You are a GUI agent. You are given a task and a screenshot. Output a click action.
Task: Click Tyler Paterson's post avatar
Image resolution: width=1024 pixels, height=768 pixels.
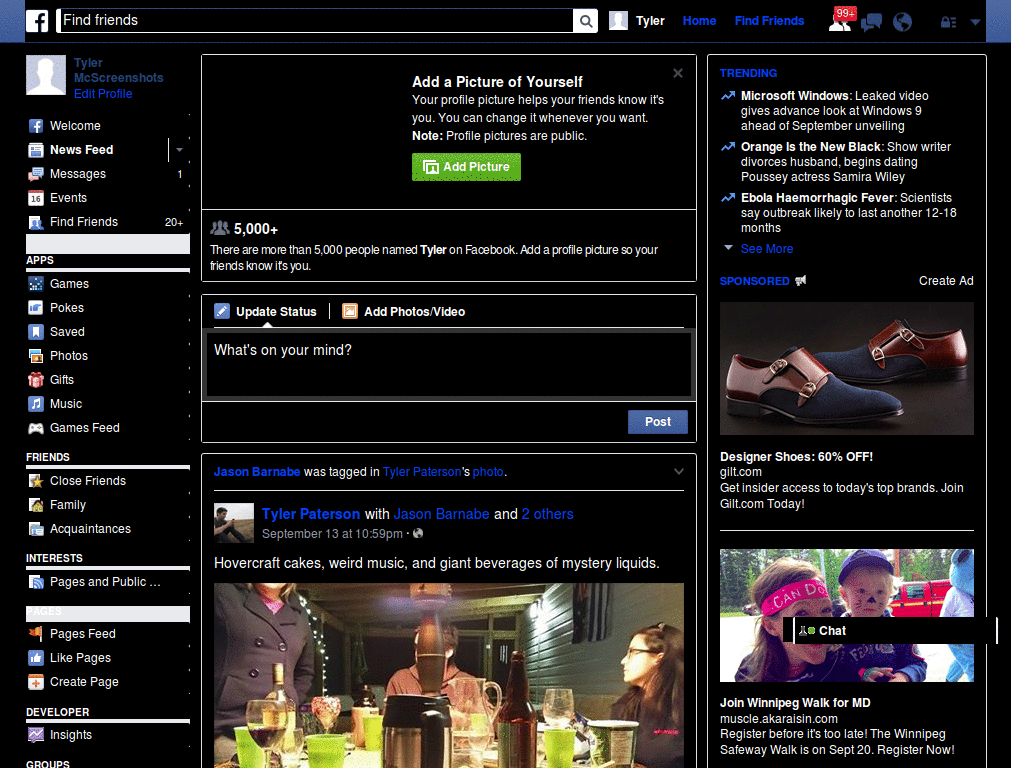pos(234,523)
